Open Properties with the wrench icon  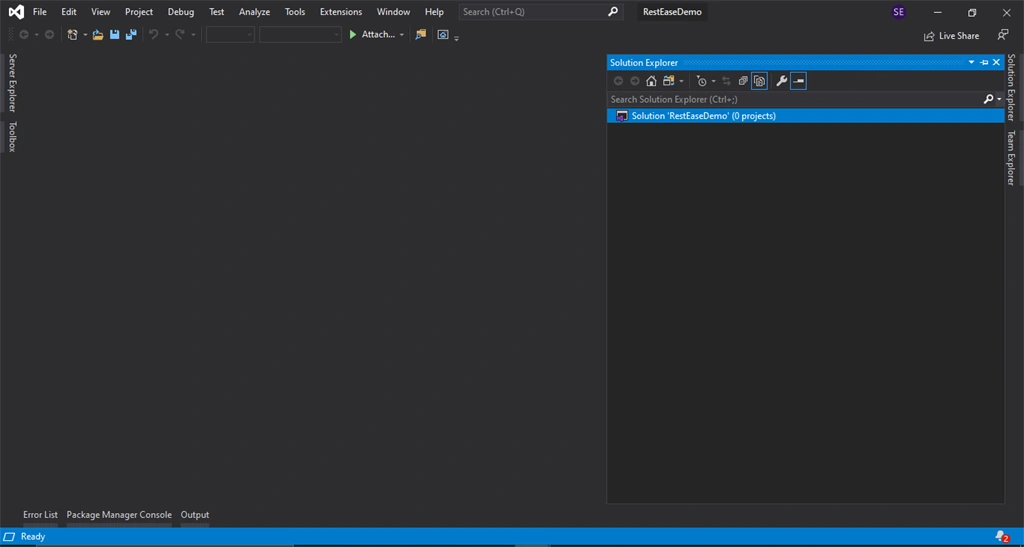[x=781, y=81]
